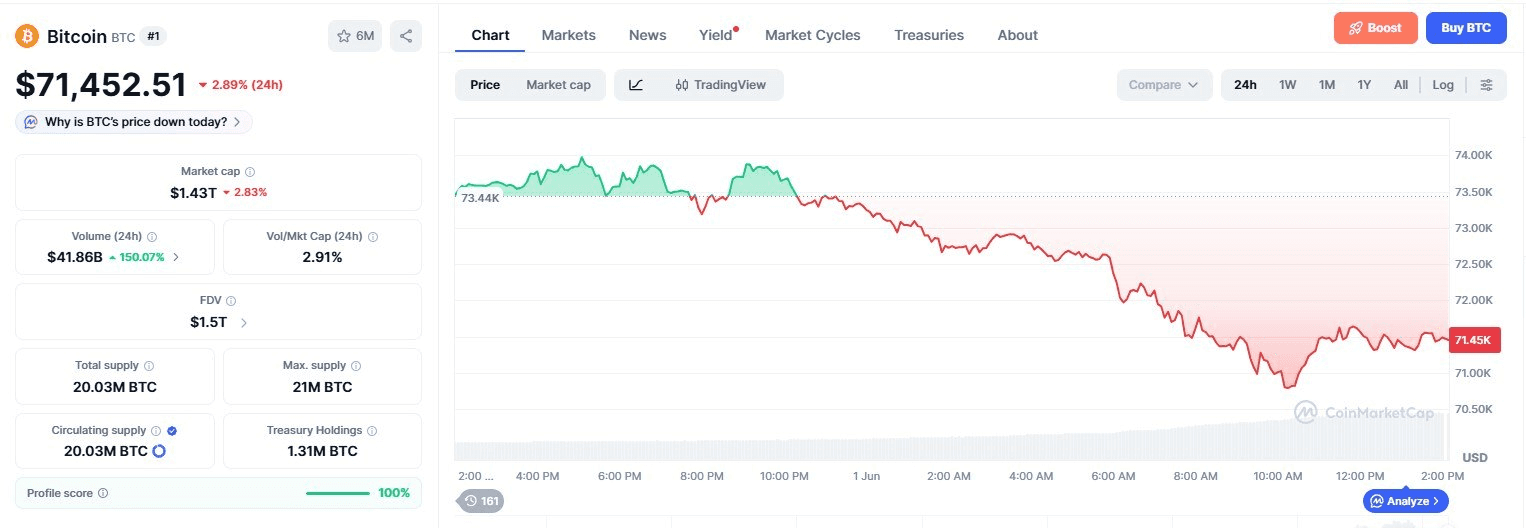The height and width of the screenshot is (528, 1526).
Task: Click Market cap info icon
Action: coord(250,172)
